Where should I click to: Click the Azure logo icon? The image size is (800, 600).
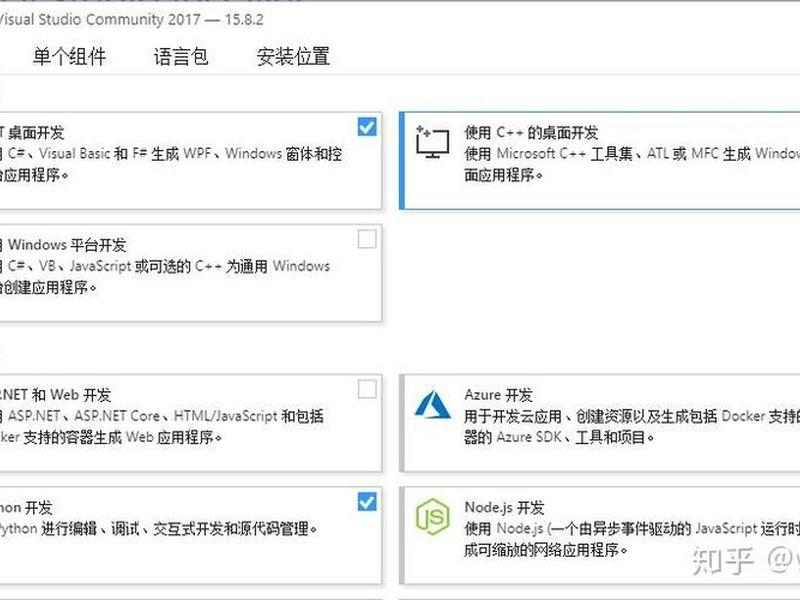coord(432,405)
